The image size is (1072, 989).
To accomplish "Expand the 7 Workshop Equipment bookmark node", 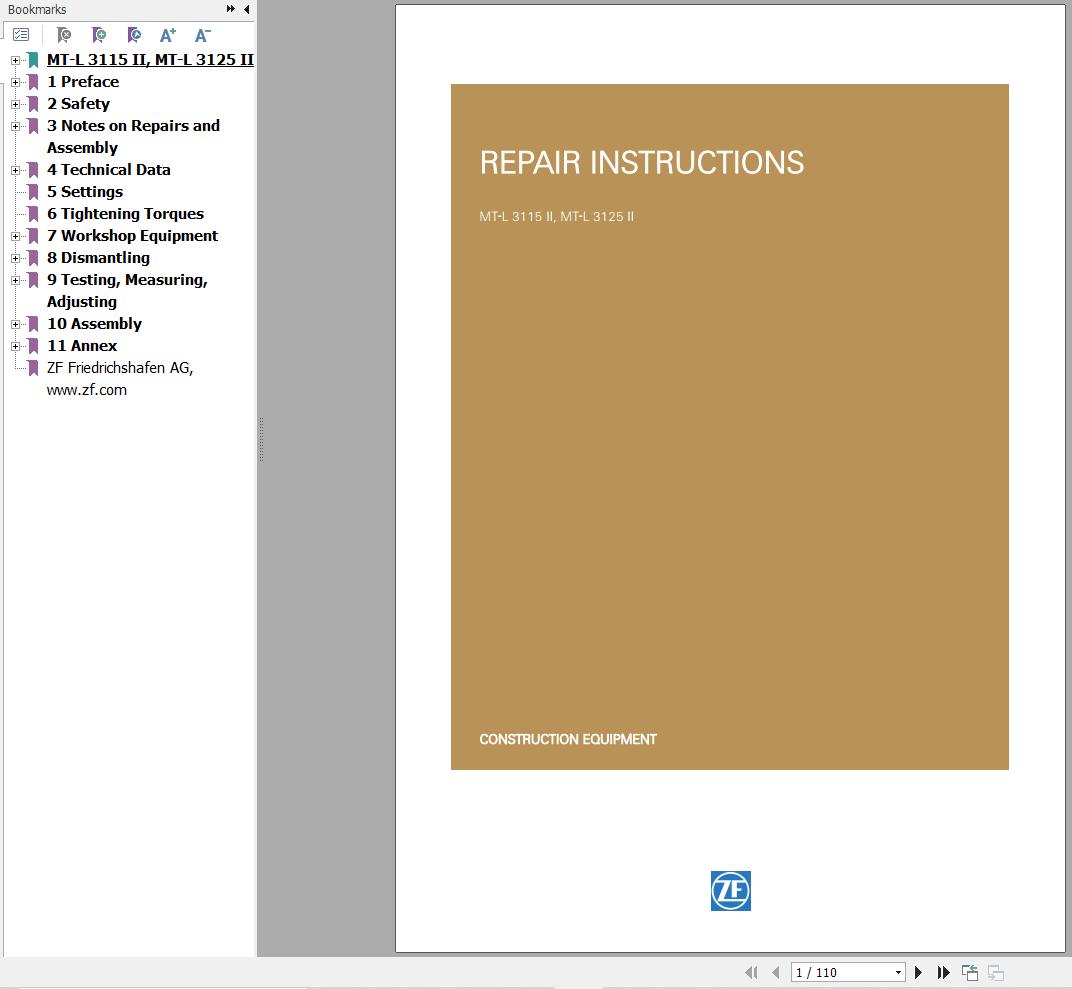I will click(x=15, y=236).
